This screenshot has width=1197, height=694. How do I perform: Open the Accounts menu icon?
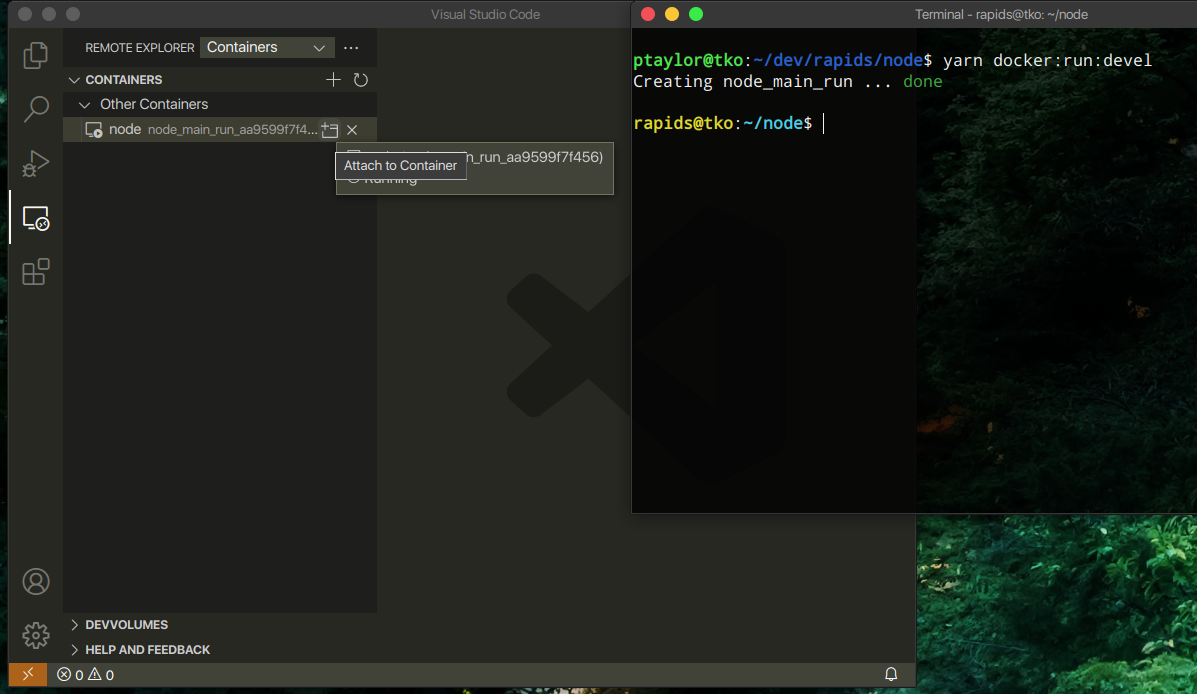pos(36,581)
